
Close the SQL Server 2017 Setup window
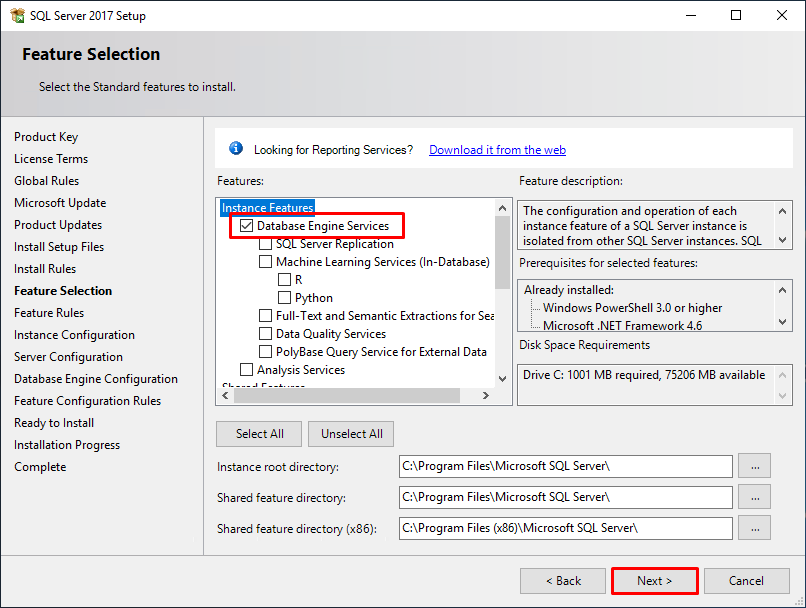coord(782,15)
